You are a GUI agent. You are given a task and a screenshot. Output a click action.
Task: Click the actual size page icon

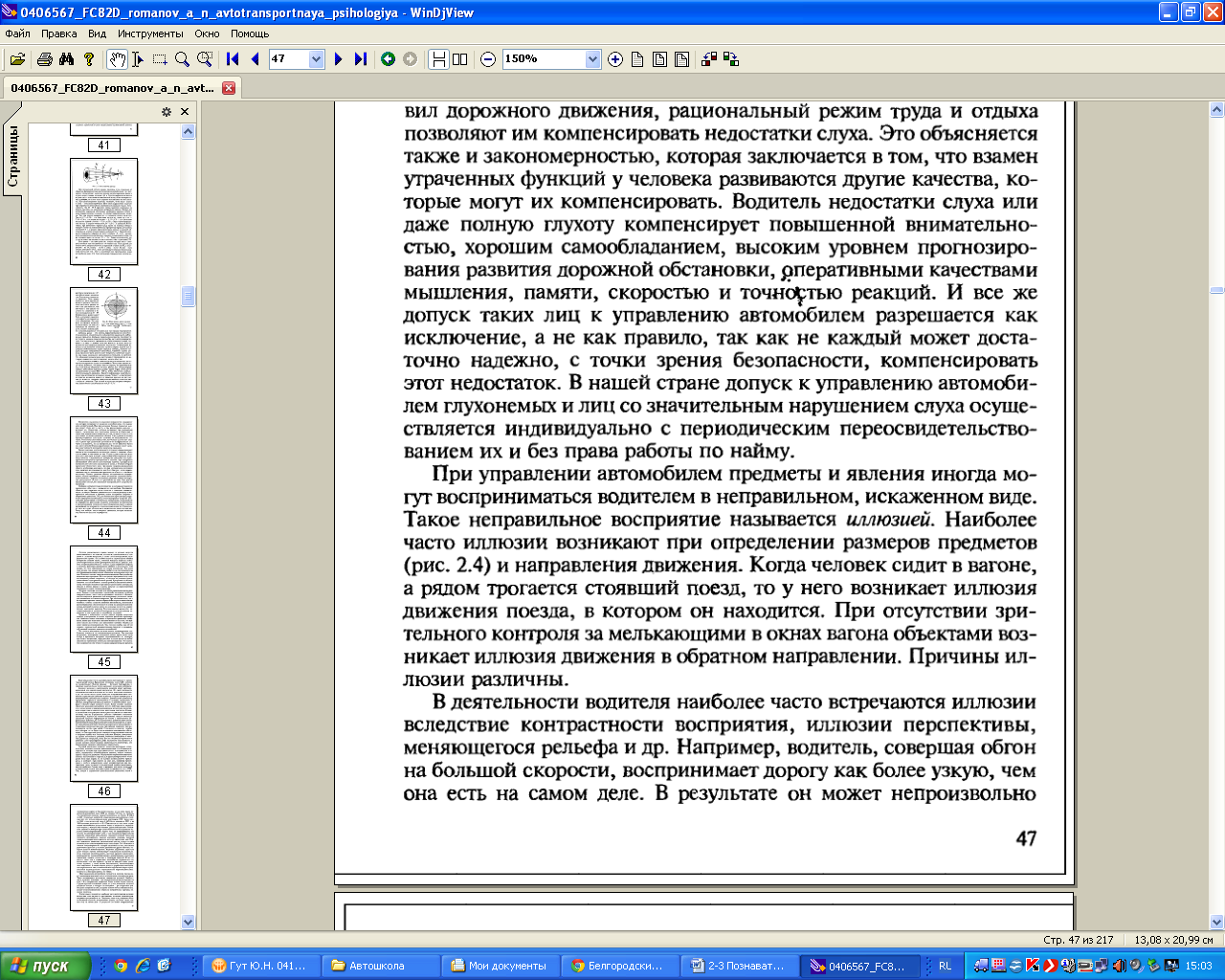[x=637, y=59]
